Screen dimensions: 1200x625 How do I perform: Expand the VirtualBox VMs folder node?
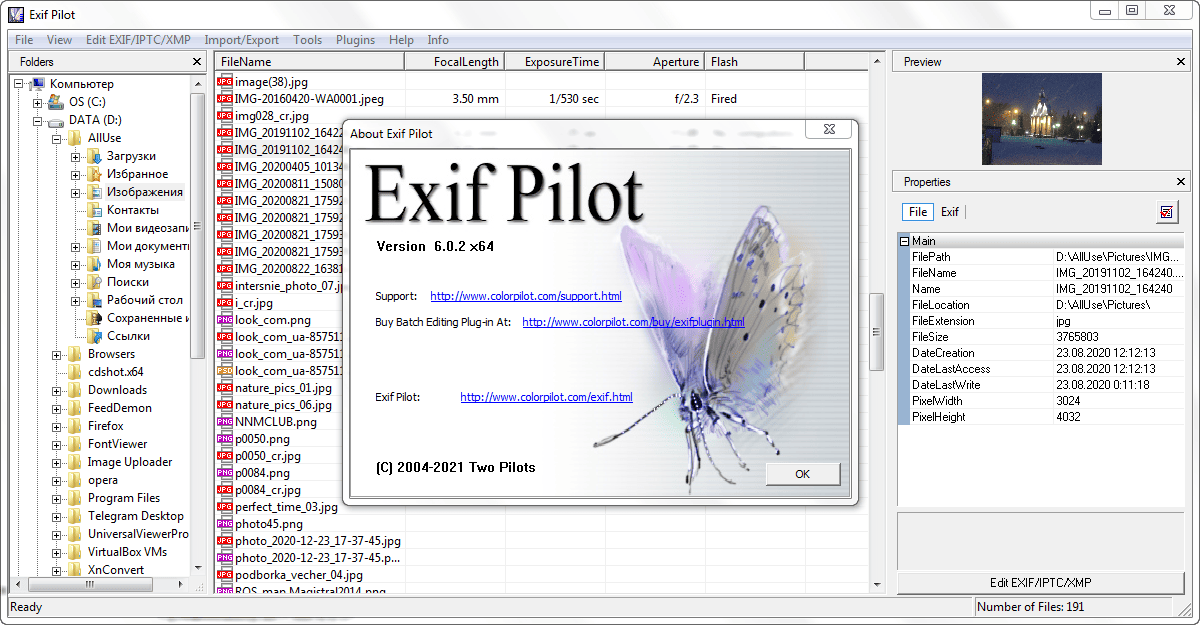click(57, 552)
